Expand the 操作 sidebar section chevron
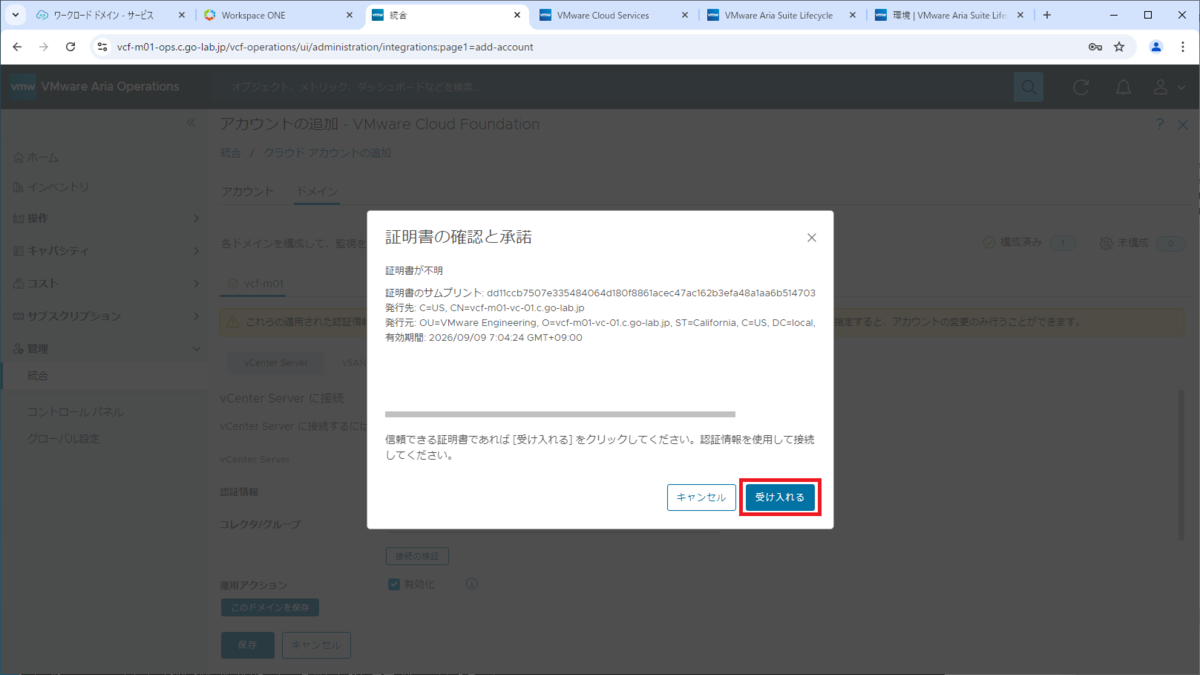Viewport: 1200px width, 675px height. click(196, 218)
